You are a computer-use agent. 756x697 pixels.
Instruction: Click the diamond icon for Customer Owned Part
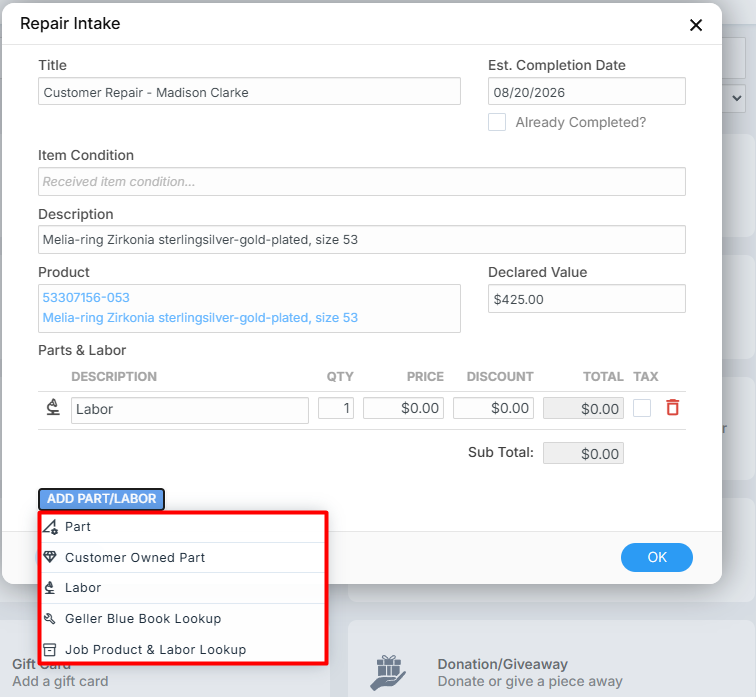pos(50,557)
